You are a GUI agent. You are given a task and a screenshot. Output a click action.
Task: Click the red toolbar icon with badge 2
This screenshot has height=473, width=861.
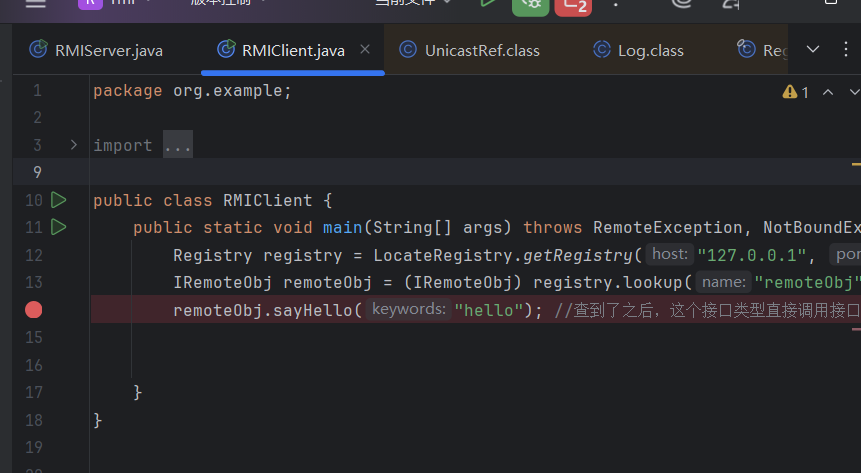point(572,5)
